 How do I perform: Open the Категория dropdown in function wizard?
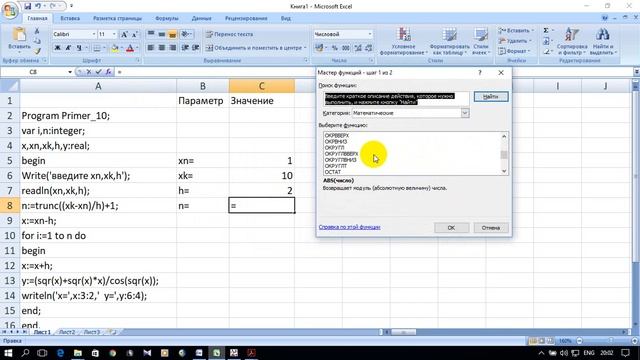pyautogui.click(x=465, y=113)
